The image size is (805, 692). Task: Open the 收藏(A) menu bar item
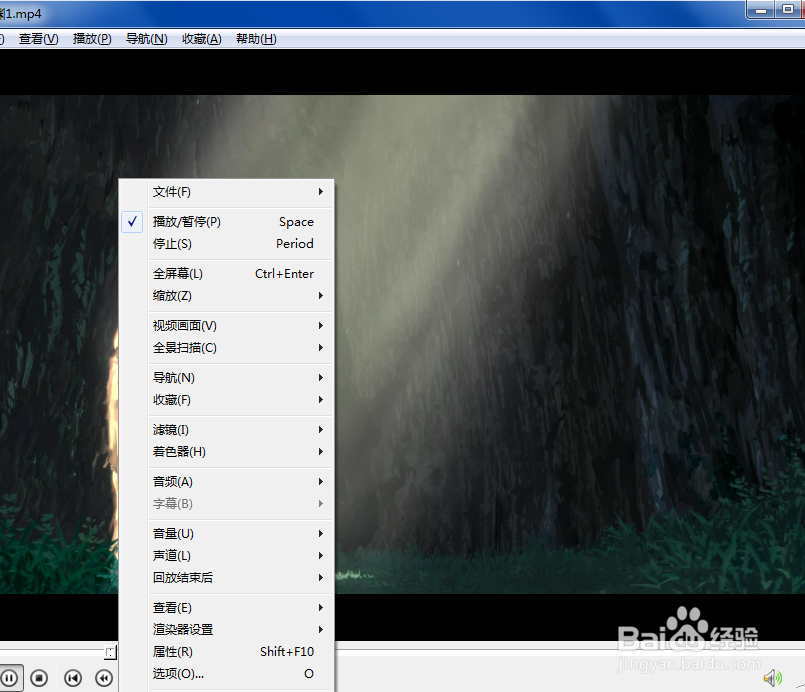coord(202,39)
